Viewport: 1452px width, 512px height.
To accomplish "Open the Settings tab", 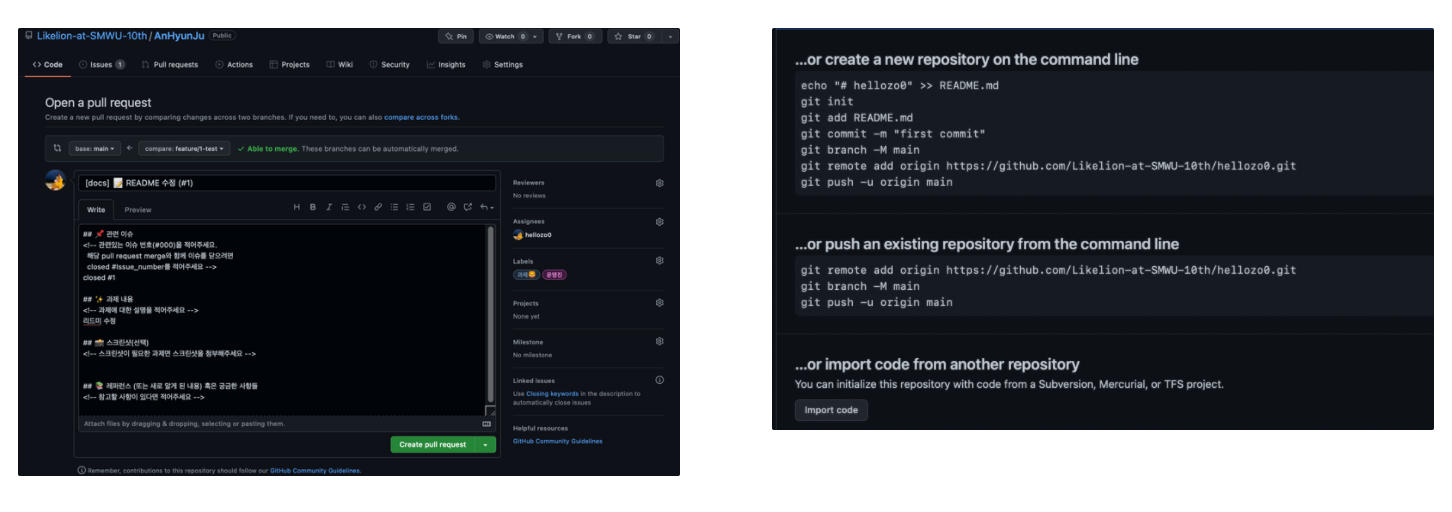I will [503, 64].
